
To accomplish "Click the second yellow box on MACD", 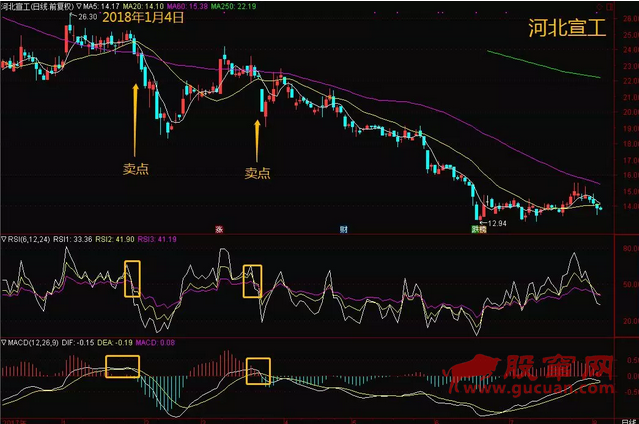I will pyautogui.click(x=258, y=371).
